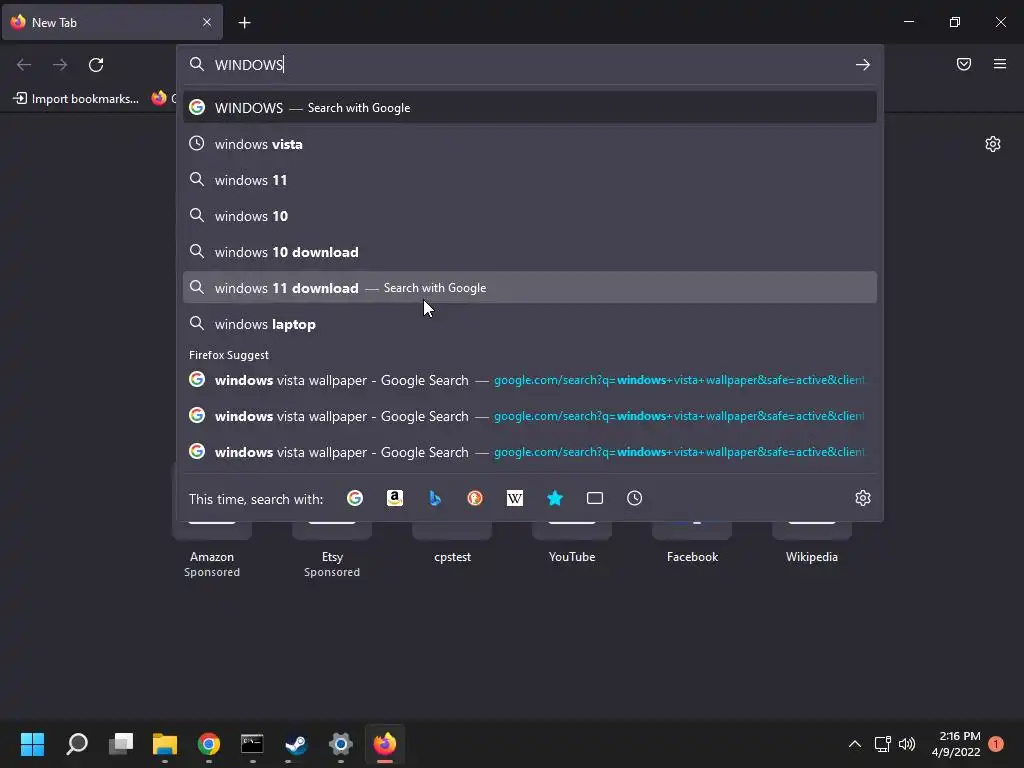Search open tabs using the tab icon
1024x768 pixels.
[x=595, y=498]
